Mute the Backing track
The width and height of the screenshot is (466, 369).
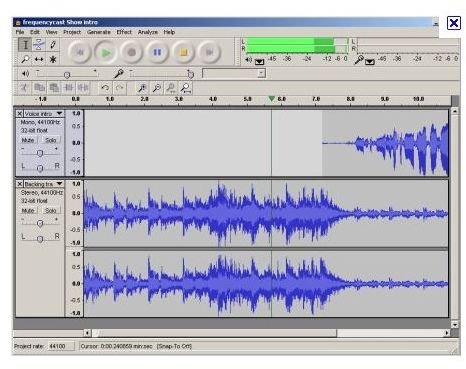[28, 211]
